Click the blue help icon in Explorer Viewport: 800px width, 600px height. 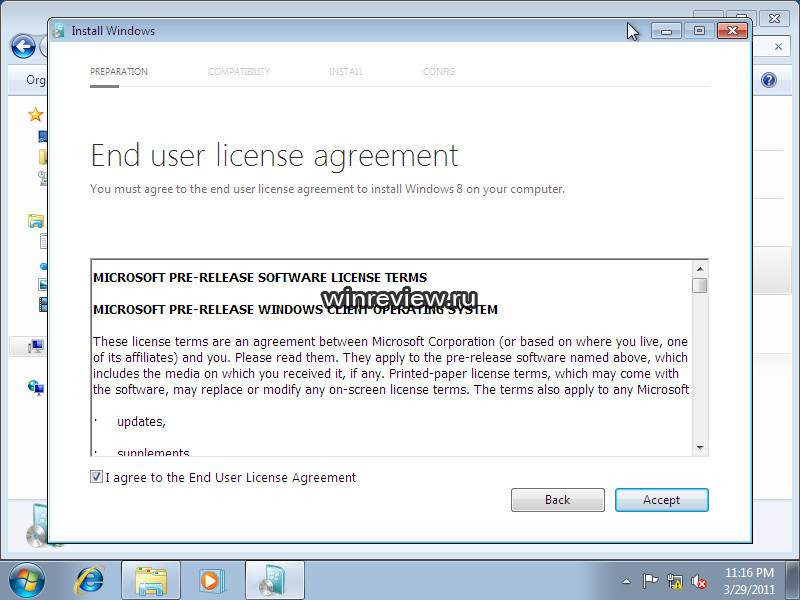[x=769, y=80]
